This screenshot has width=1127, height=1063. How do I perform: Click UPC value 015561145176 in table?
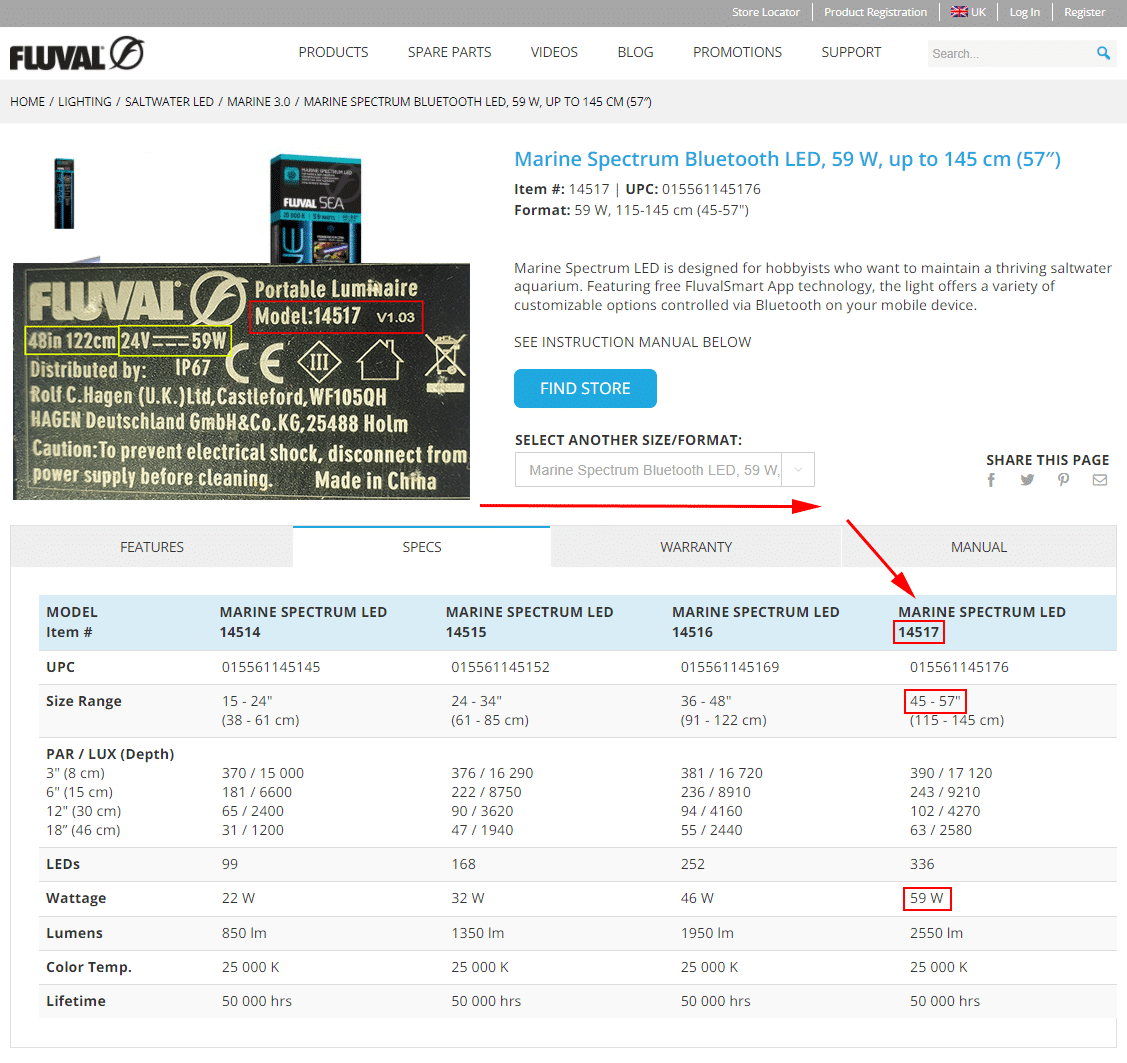click(x=959, y=668)
